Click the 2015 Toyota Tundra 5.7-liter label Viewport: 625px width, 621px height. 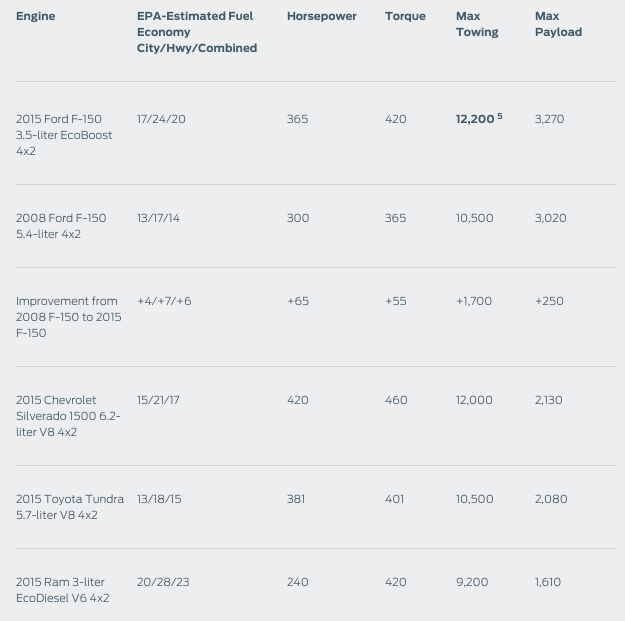click(69, 507)
